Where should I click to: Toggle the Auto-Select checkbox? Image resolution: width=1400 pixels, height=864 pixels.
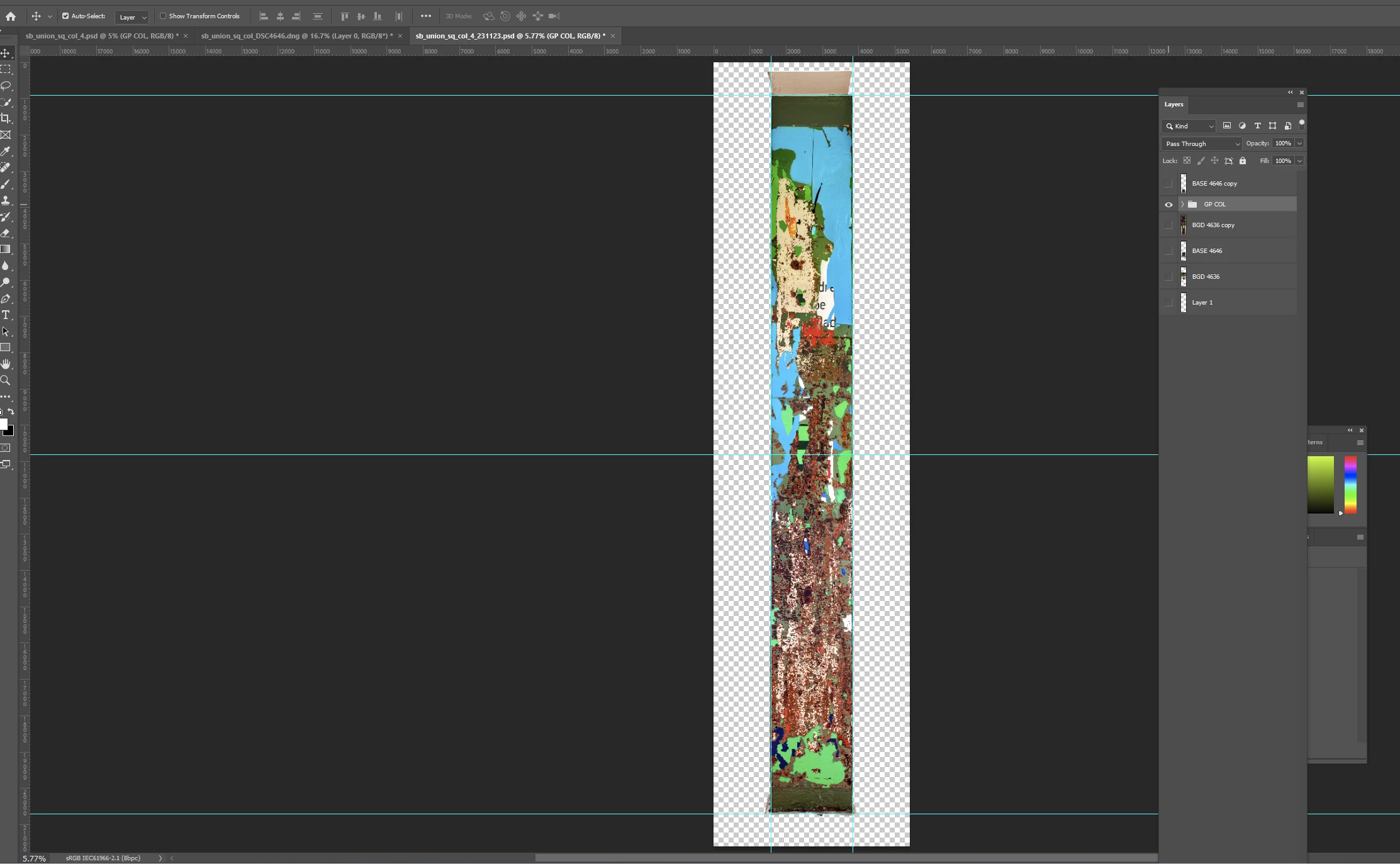tap(65, 16)
